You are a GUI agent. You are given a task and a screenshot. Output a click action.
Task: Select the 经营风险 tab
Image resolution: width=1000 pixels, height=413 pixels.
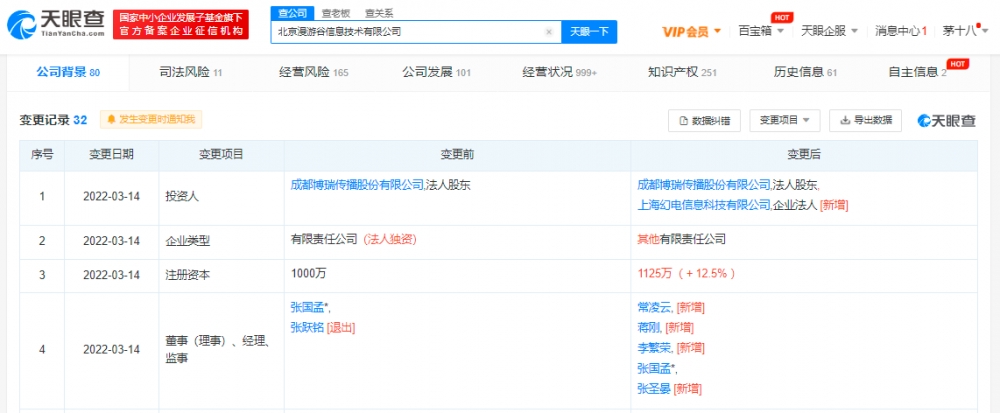click(314, 73)
